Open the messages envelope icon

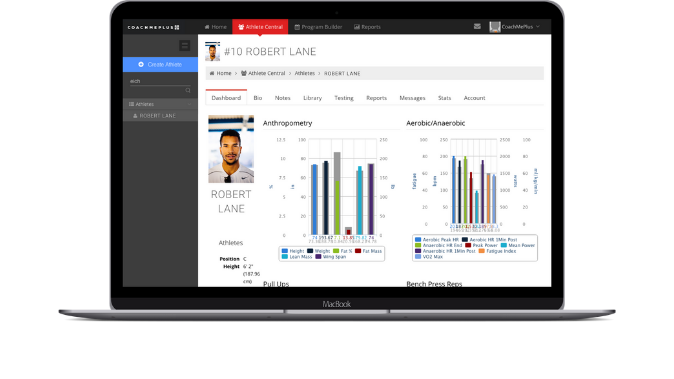(477, 27)
